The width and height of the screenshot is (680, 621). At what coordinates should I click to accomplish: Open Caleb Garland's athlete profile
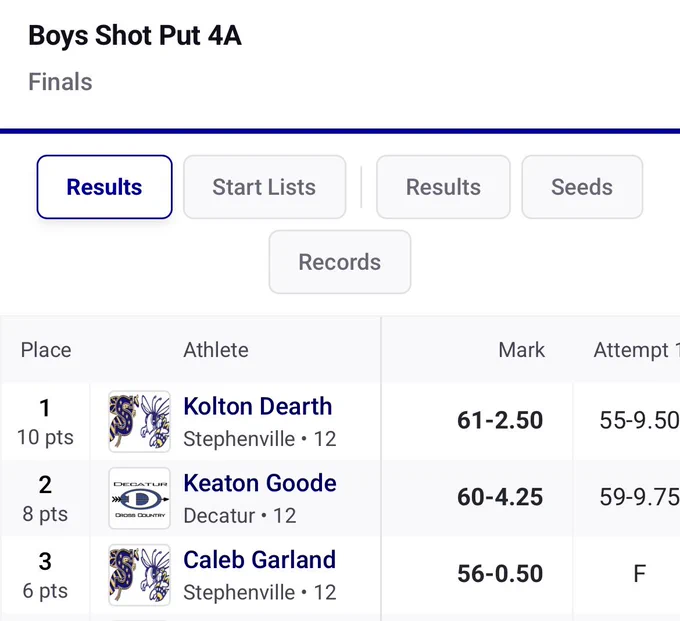click(259, 560)
